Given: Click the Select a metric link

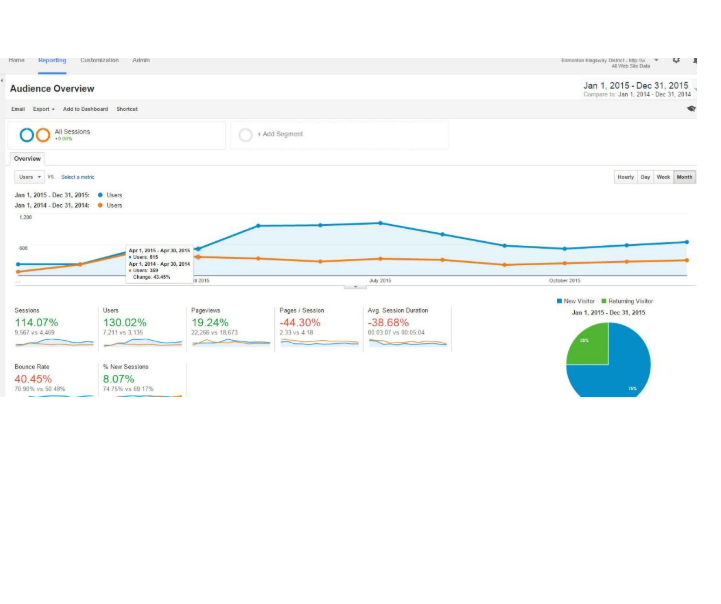Looking at the screenshot, I should click(78, 177).
